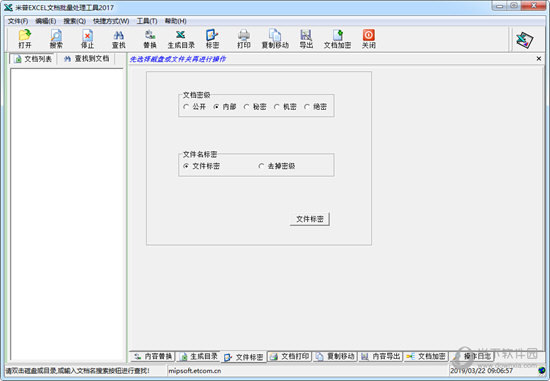This screenshot has width=550, height=381.
Task: Open the 工具(T) menu
Action: click(147, 21)
